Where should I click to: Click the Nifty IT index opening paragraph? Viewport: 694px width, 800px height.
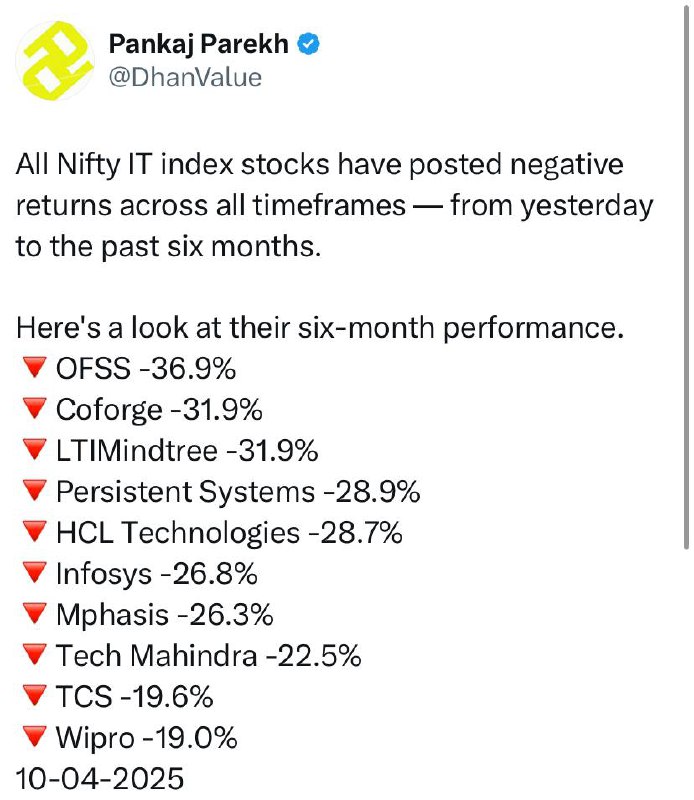(335, 206)
